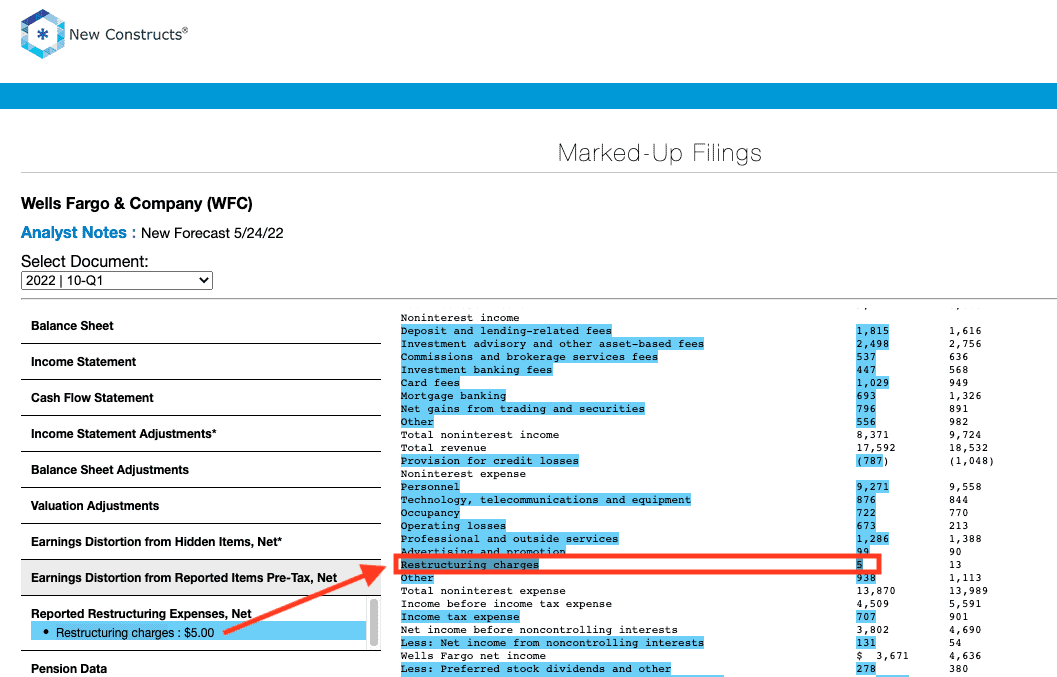This screenshot has width=1057, height=677.
Task: Click highlighted value 1,815 for deposit fees
Action: pos(872,330)
